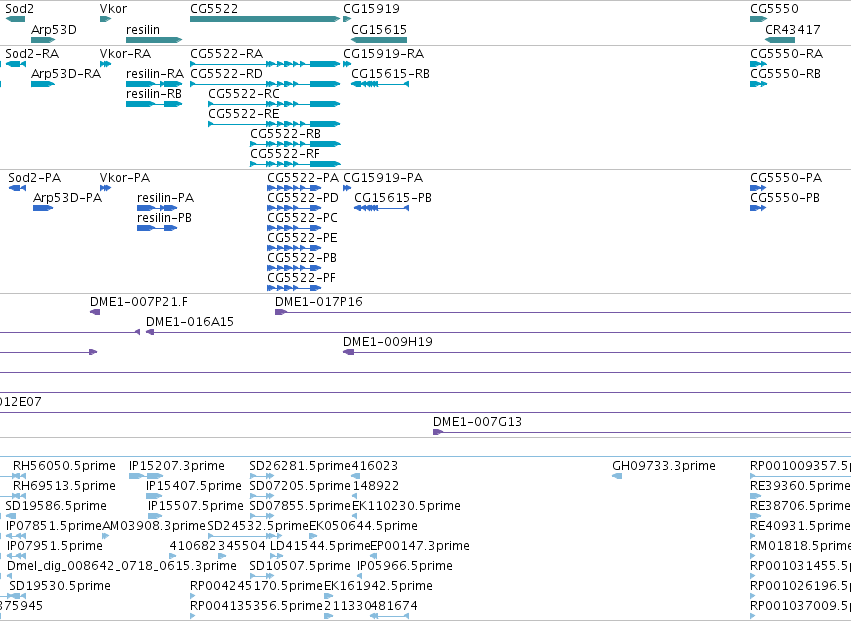Select the CG15615-RB transcript
The image size is (851, 621).
[380, 84]
